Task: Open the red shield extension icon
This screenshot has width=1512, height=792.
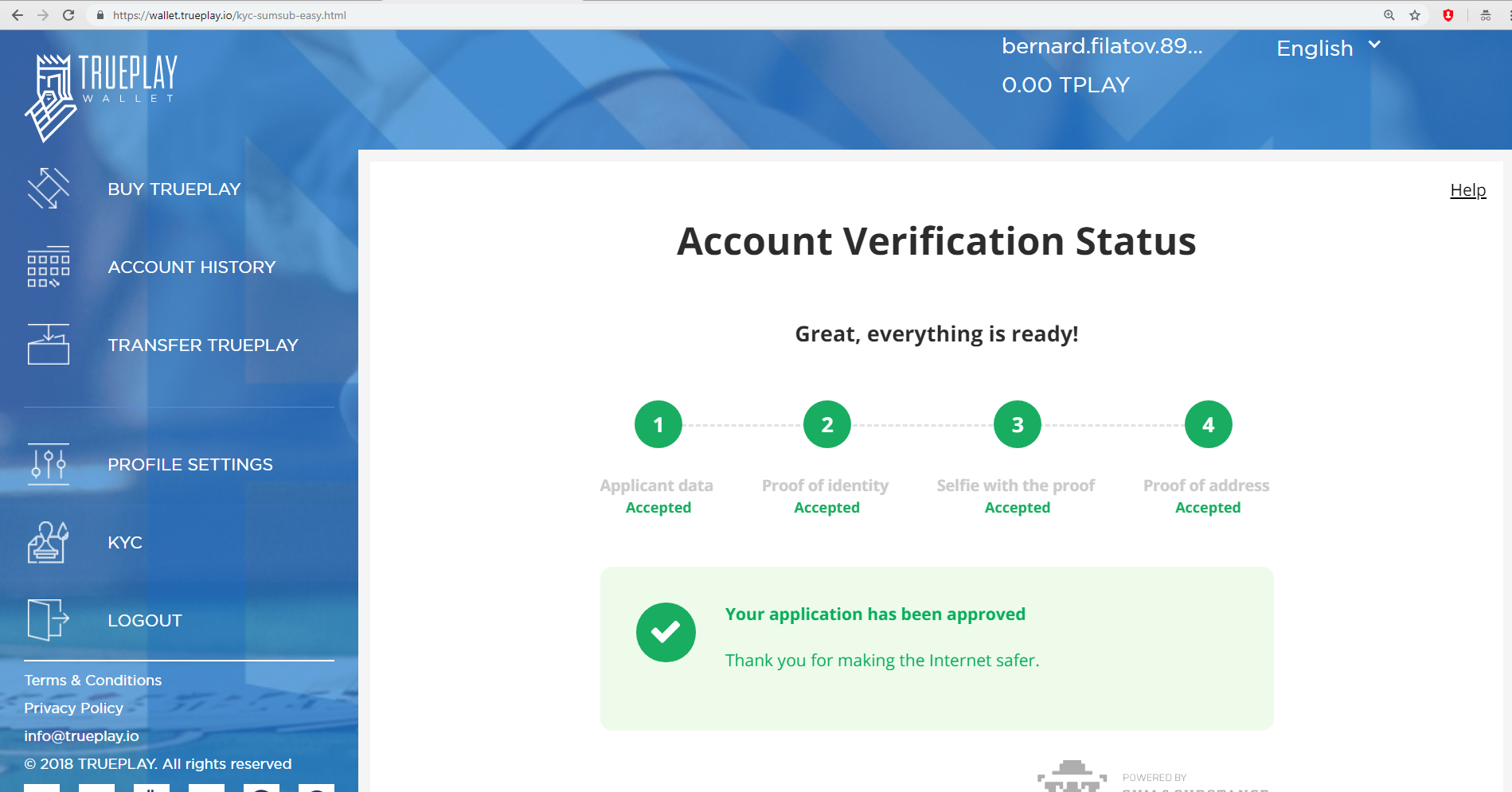Action: point(1448,15)
